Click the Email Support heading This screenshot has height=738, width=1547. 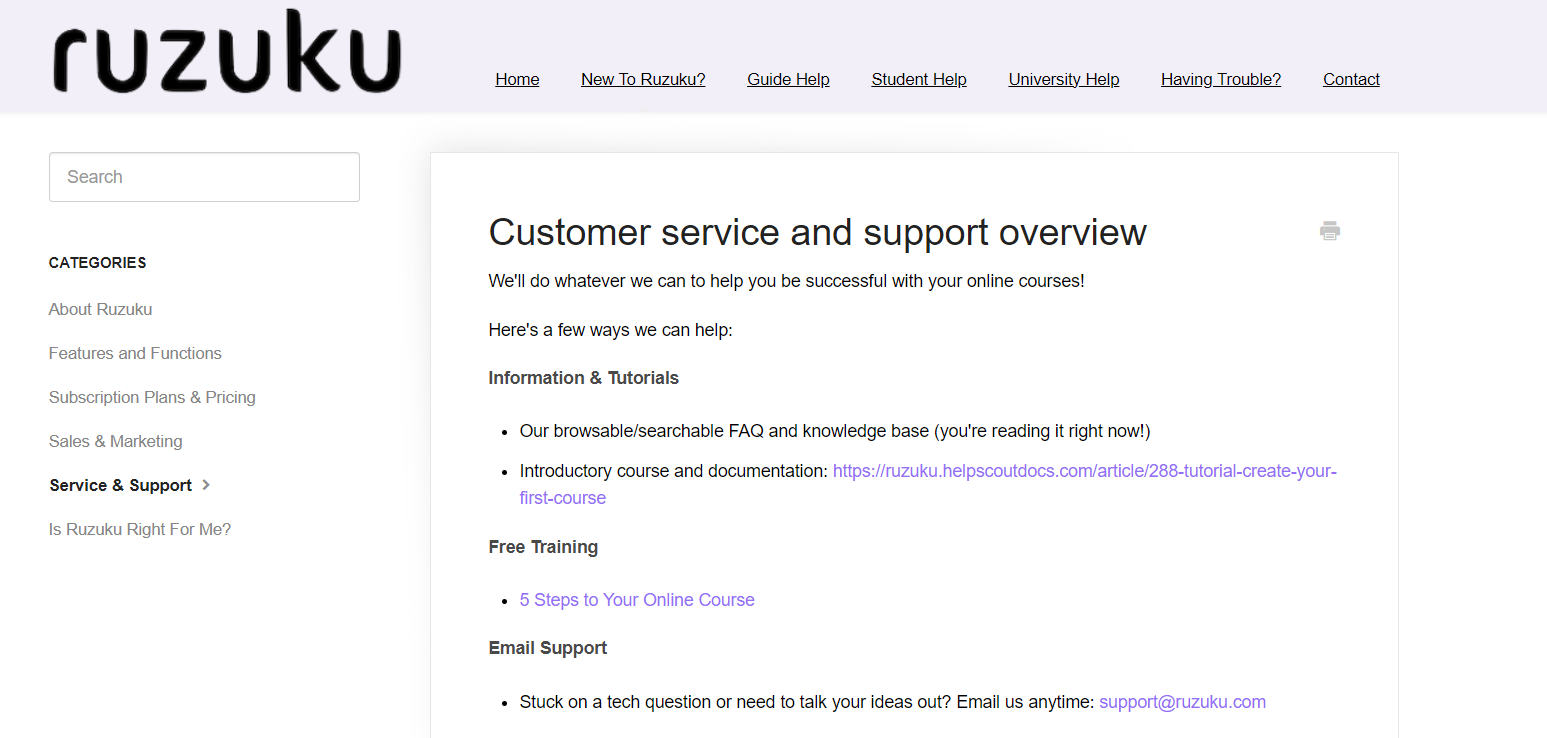click(548, 648)
